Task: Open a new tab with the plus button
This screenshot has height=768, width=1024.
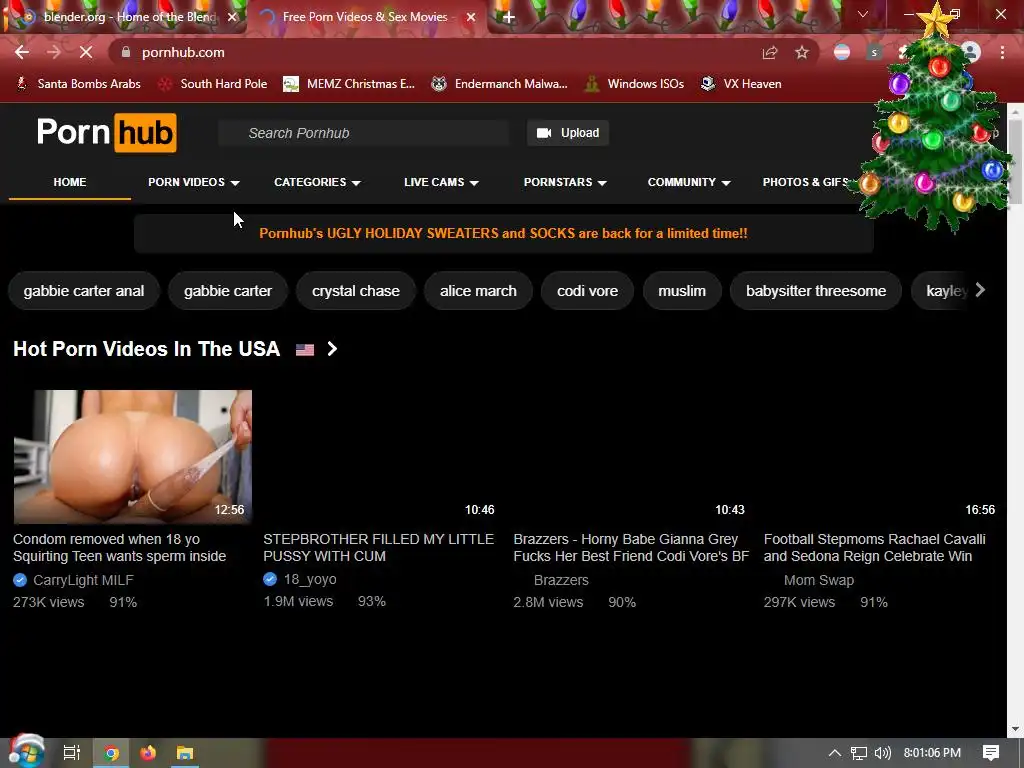Action: [x=509, y=18]
